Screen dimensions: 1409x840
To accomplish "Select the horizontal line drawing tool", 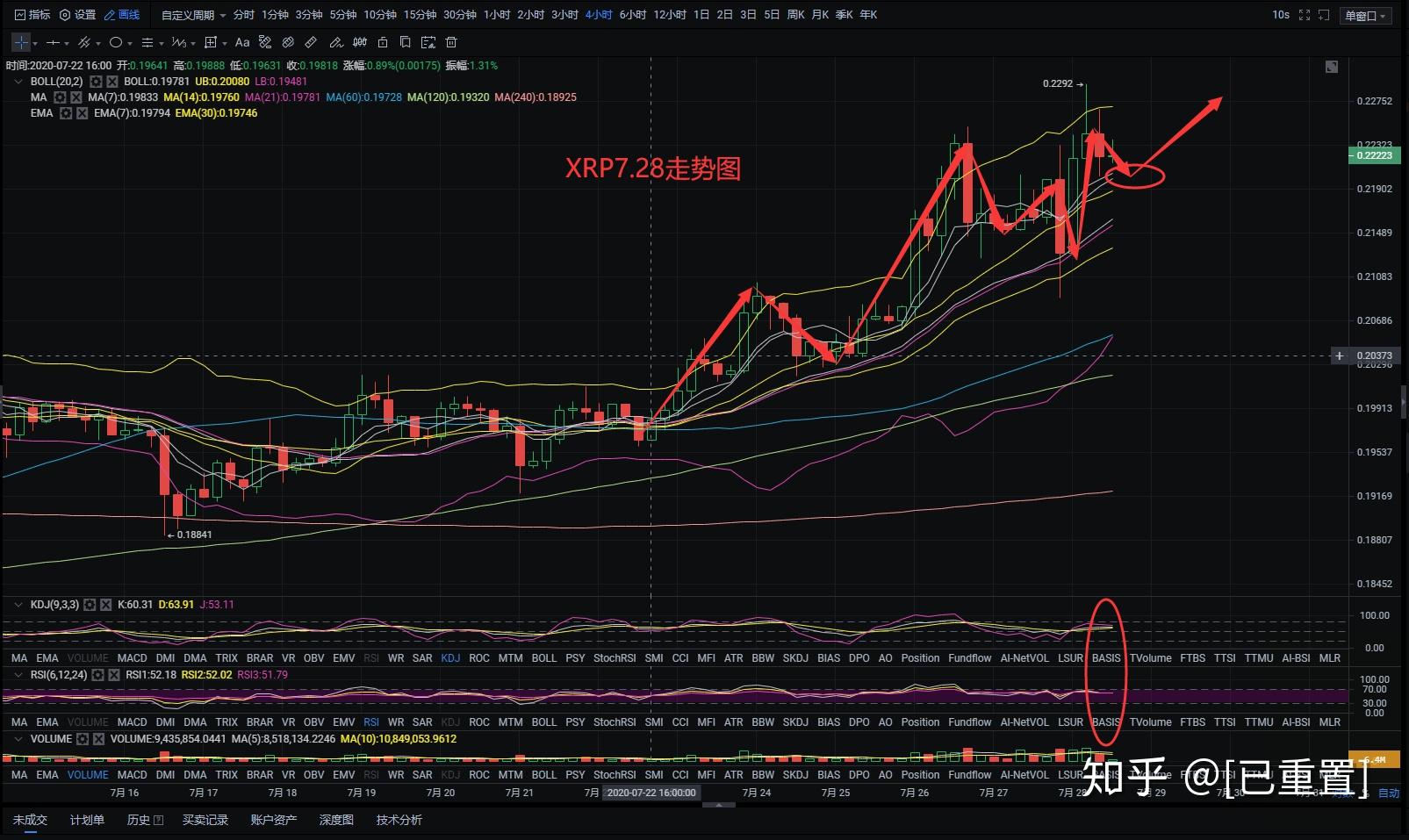I will click(53, 42).
